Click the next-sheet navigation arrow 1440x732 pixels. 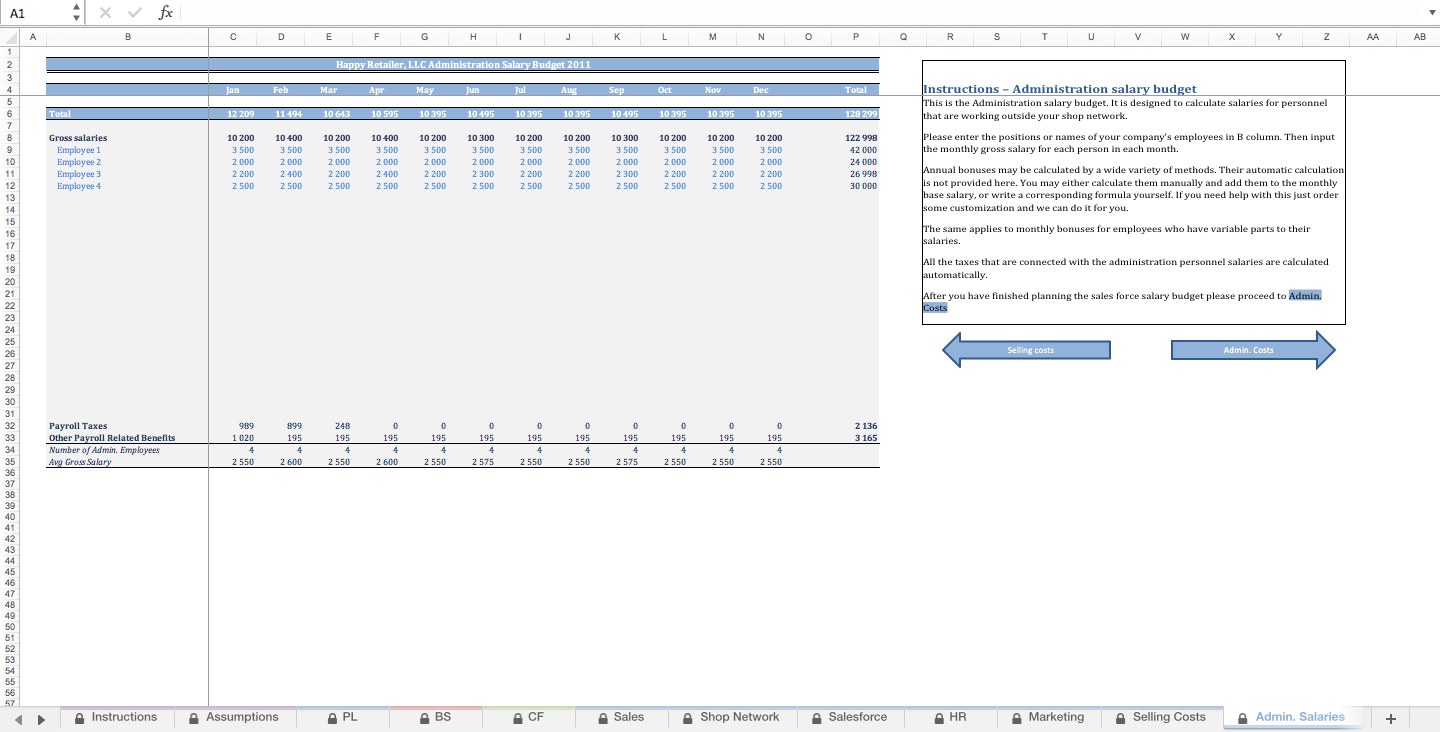40,717
